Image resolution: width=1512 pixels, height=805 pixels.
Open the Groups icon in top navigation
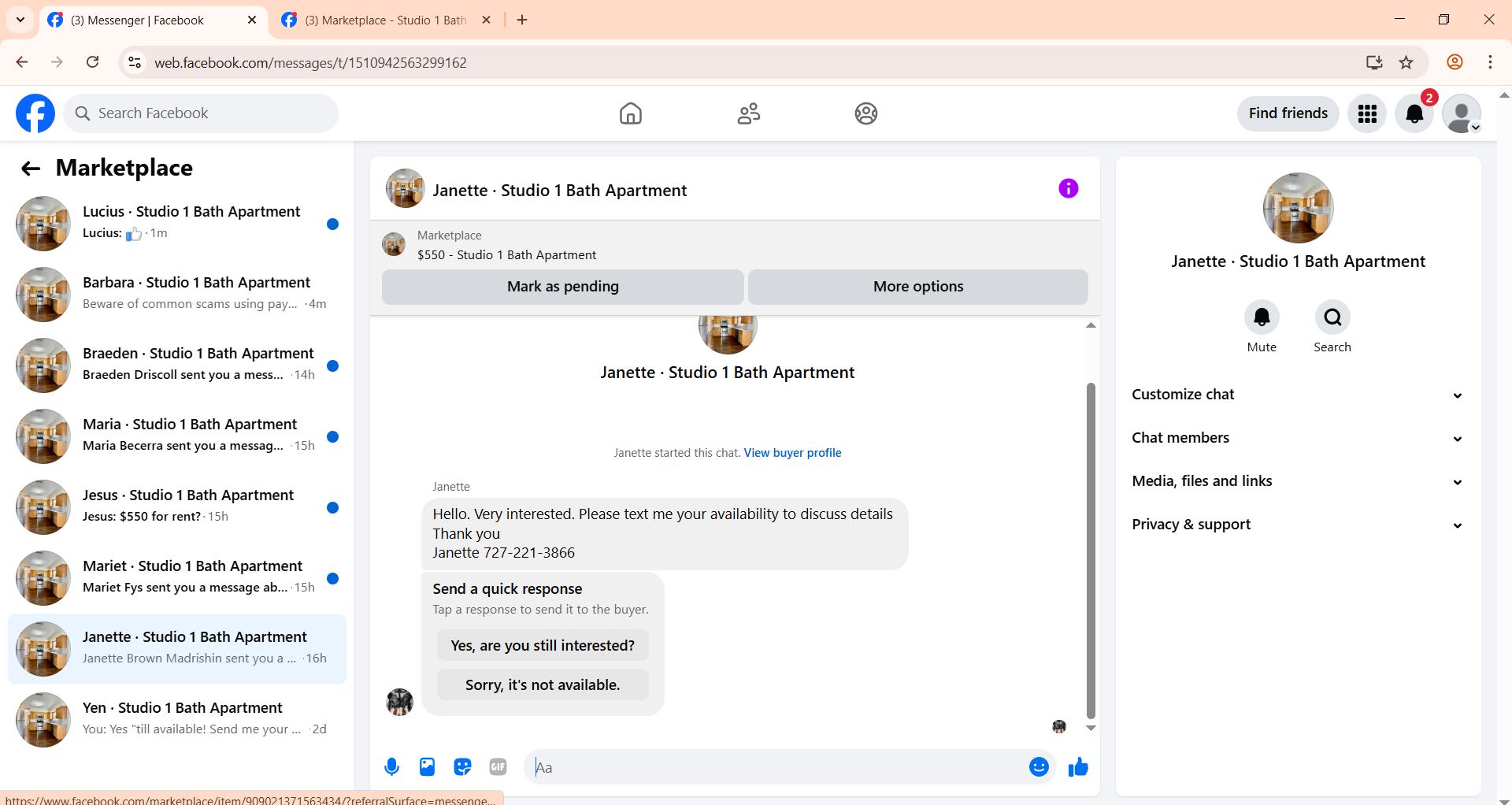click(866, 113)
